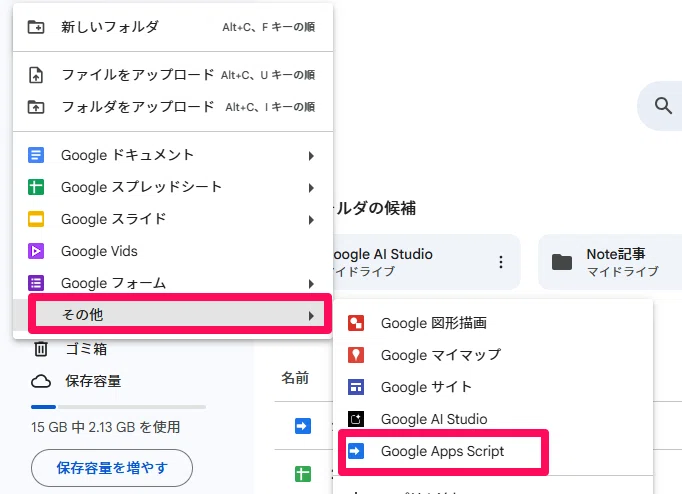The image size is (682, 494).
Task: Click the Apps Script file icon in file list
Action: point(303,425)
